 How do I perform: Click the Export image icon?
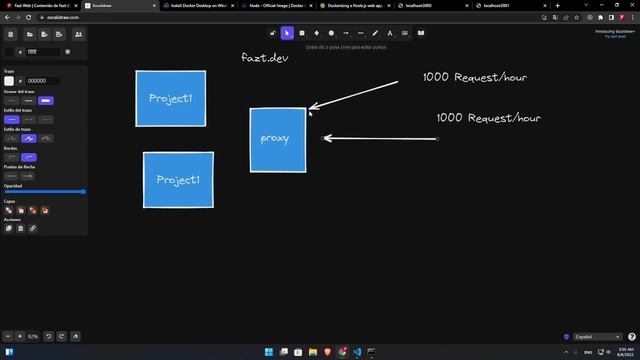(x=59, y=35)
